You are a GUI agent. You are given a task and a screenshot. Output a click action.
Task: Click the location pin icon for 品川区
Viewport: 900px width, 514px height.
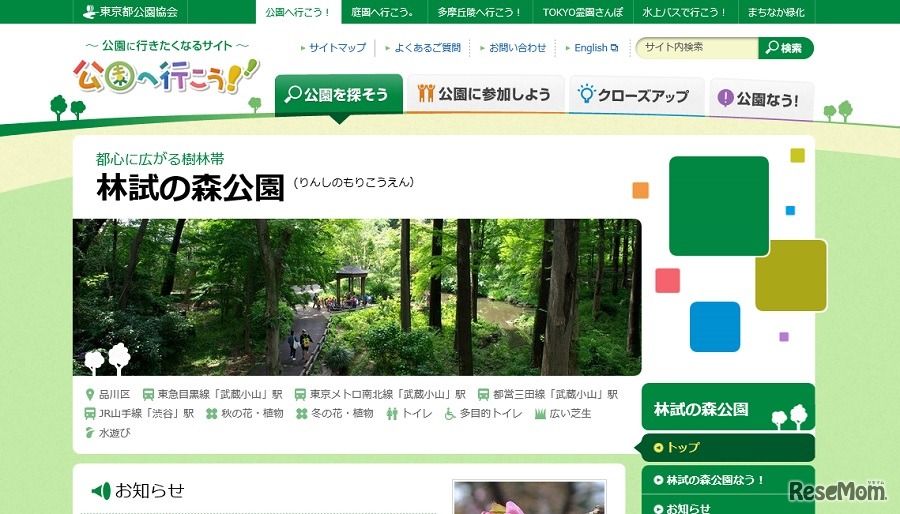[x=90, y=395]
